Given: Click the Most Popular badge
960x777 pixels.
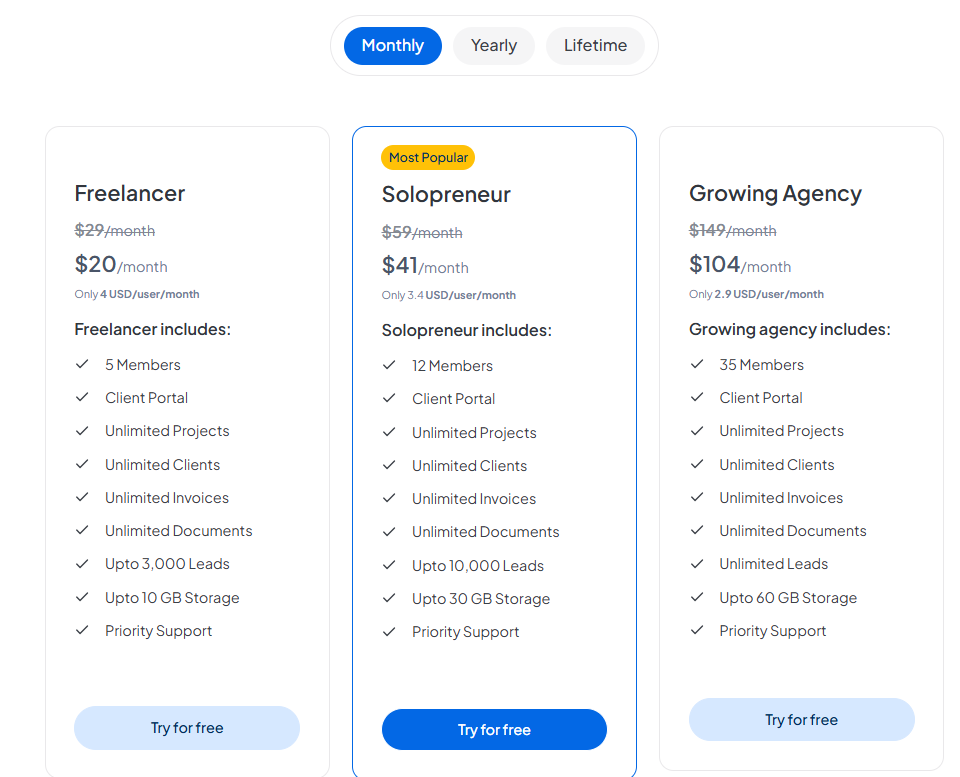Looking at the screenshot, I should pyautogui.click(x=428, y=158).
